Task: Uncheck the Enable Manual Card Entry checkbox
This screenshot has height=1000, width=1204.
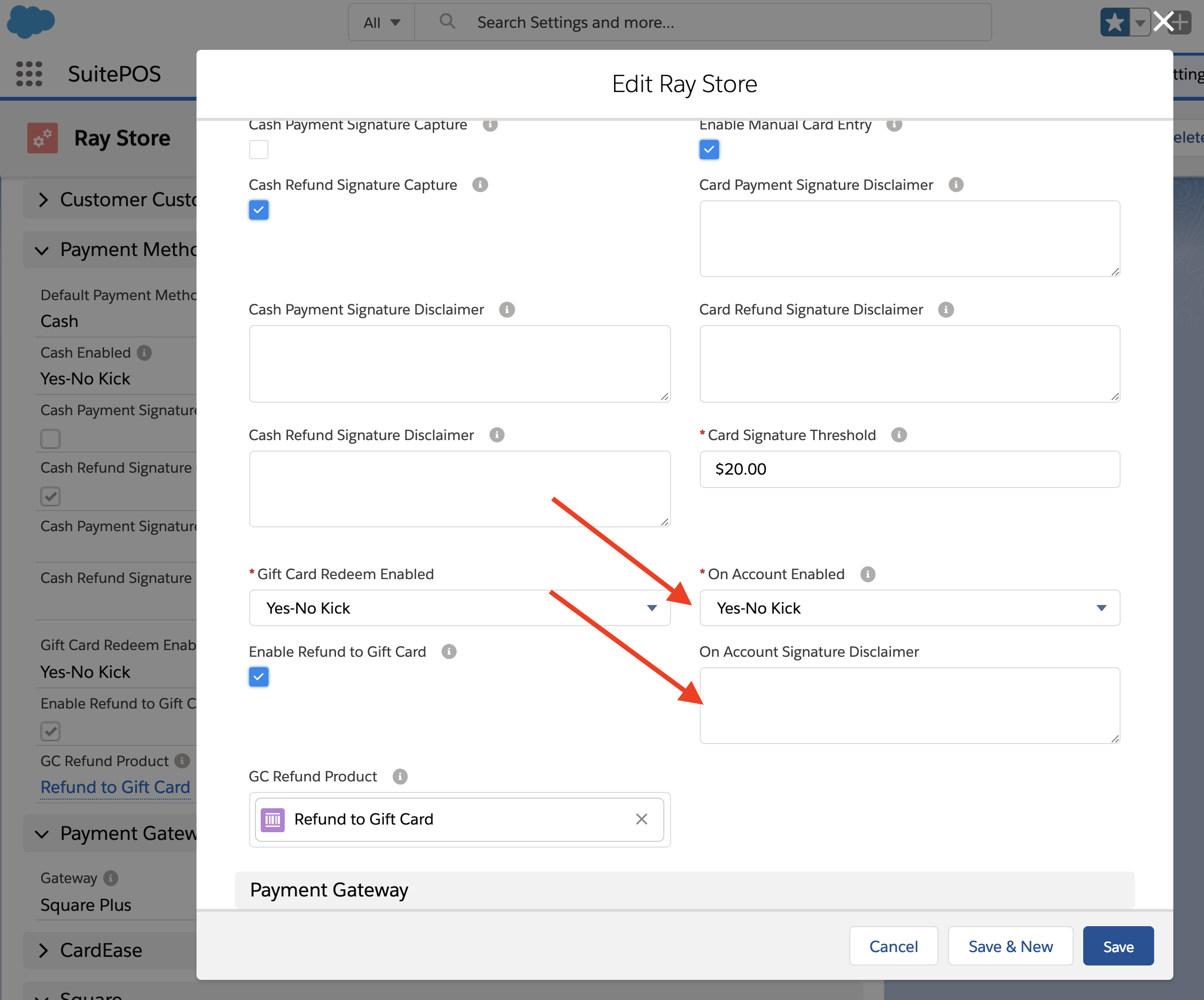Action: point(708,150)
